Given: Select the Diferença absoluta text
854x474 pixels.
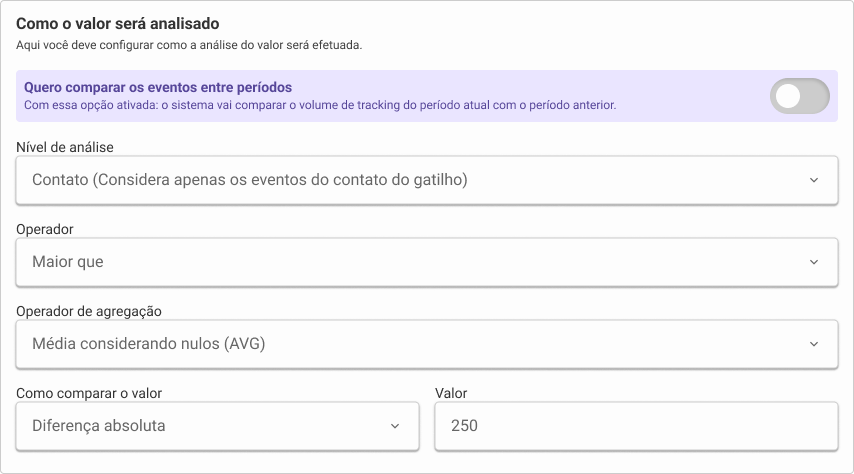Looking at the screenshot, I should coord(99,426).
